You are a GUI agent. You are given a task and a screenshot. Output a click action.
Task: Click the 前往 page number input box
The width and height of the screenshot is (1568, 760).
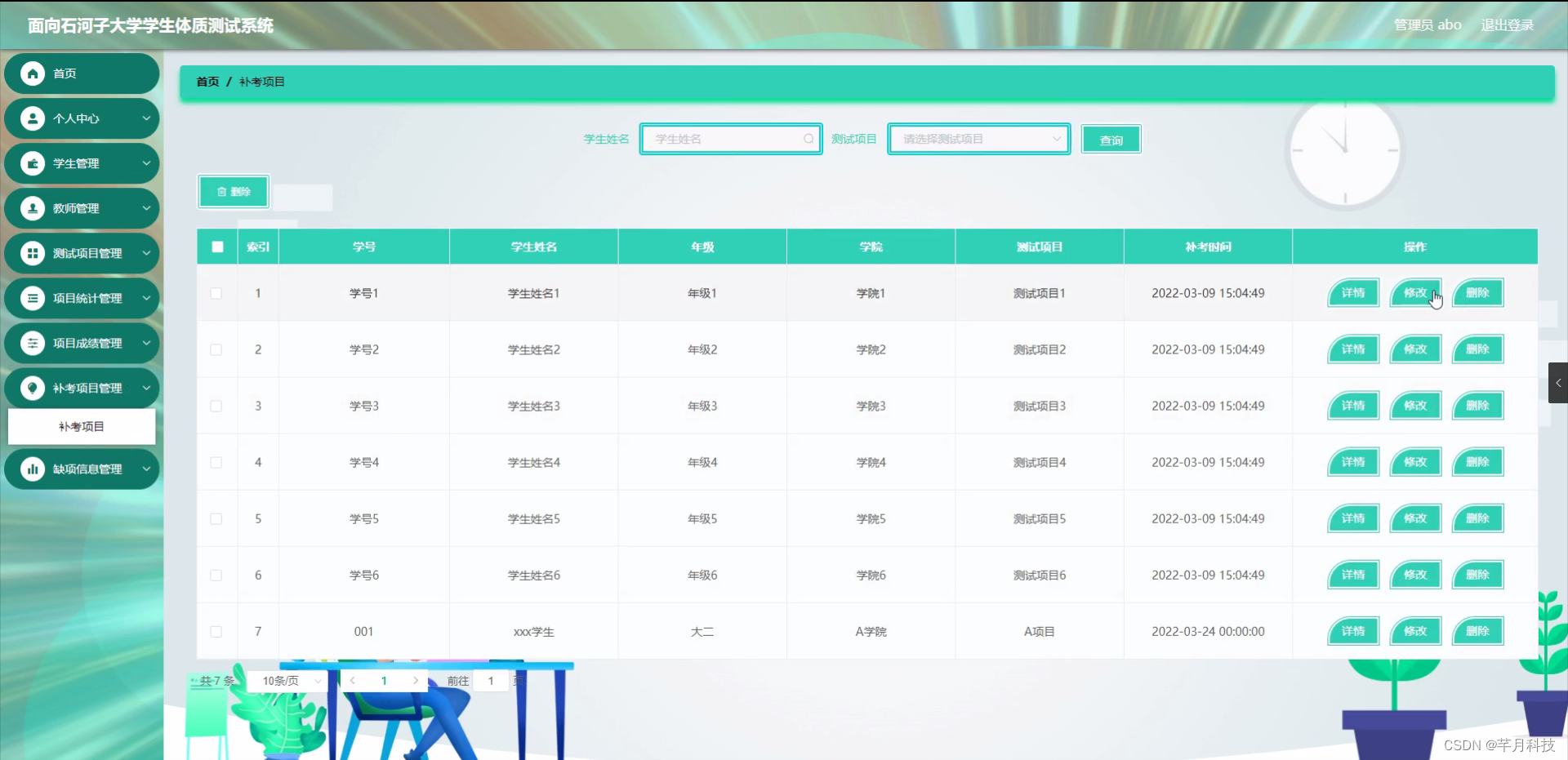490,680
